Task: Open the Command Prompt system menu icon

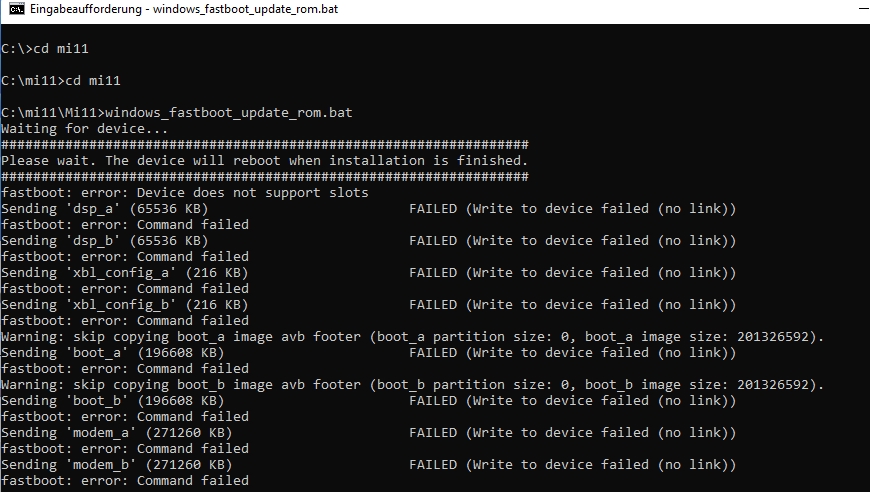Action: [17, 9]
